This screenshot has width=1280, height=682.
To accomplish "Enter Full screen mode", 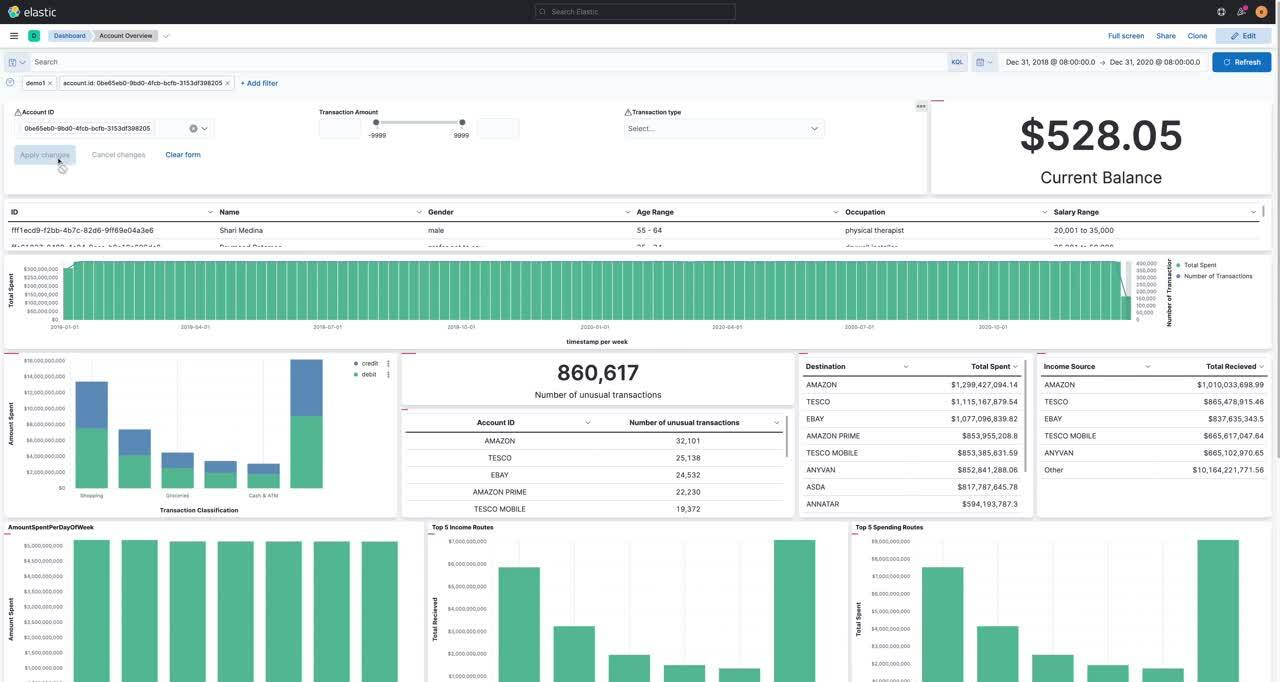I will (1126, 36).
